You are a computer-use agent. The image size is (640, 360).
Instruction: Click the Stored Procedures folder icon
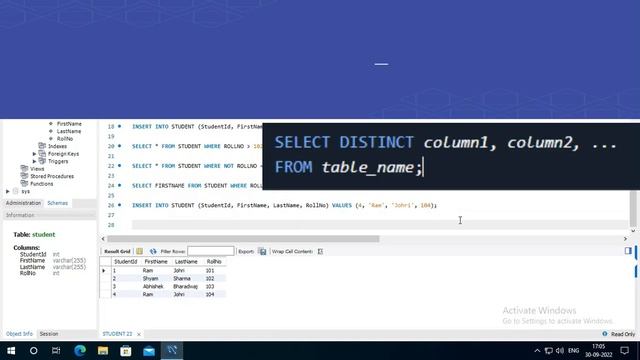[24, 176]
